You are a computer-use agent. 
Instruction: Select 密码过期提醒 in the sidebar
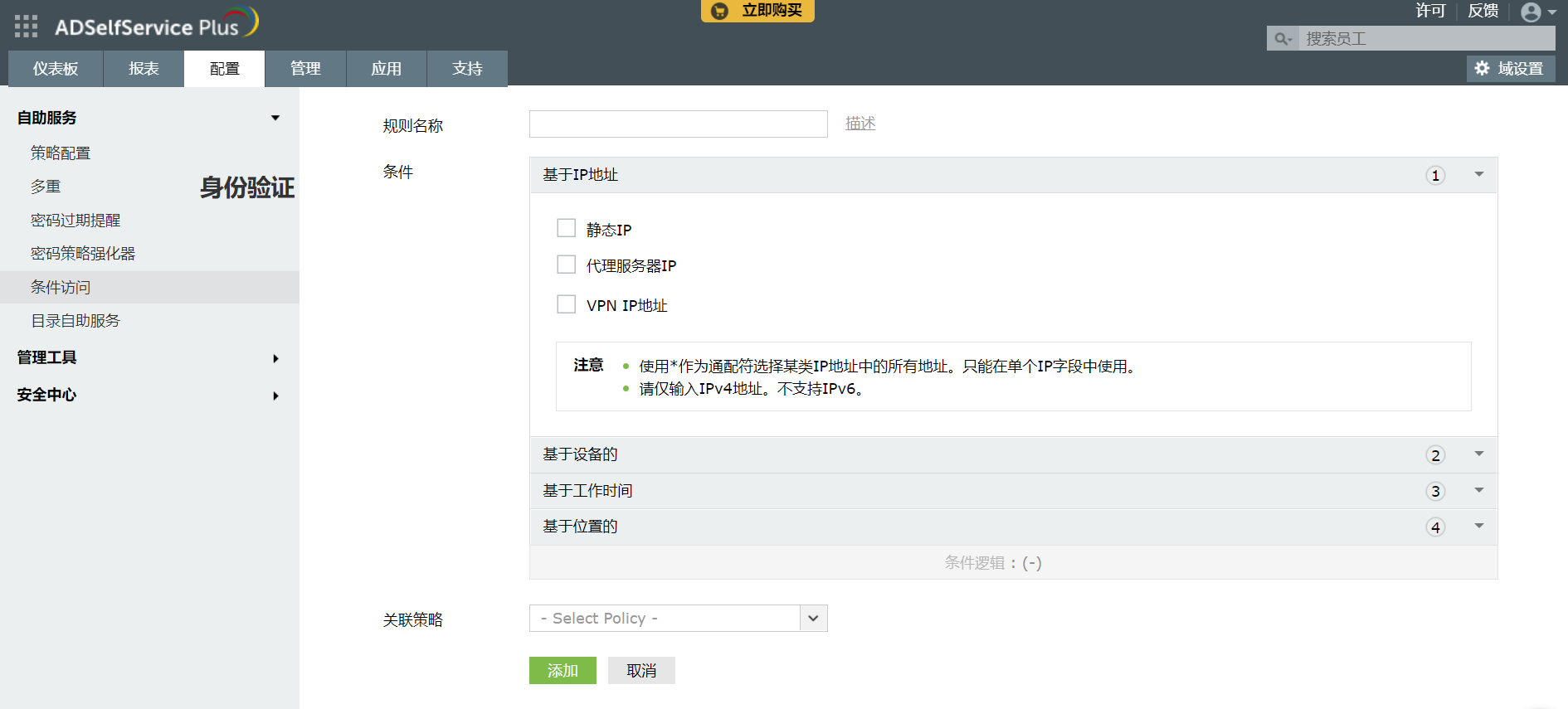pyautogui.click(x=75, y=221)
